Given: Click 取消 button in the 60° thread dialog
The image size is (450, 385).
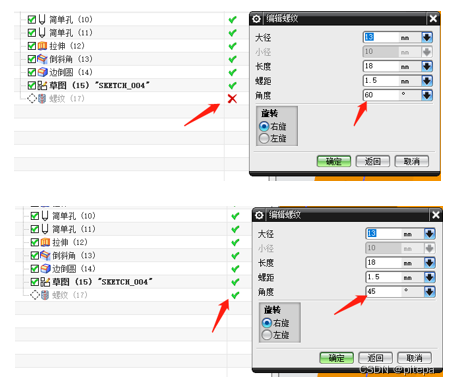Looking at the screenshot, I should pos(412,162).
